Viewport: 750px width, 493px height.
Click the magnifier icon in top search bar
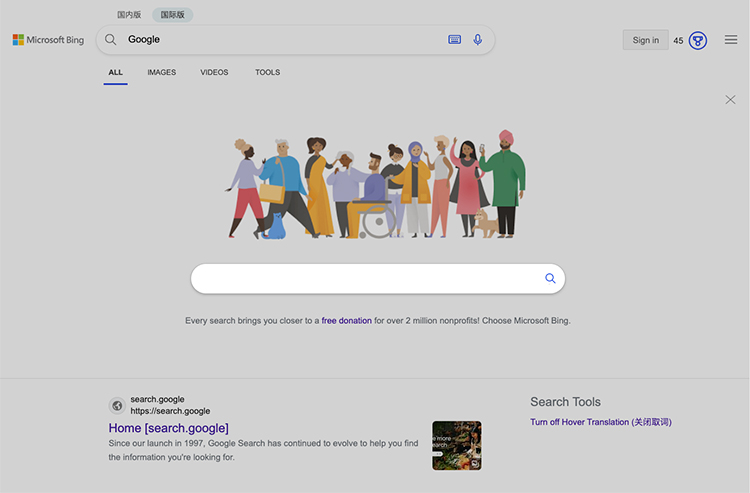pyautogui.click(x=110, y=40)
